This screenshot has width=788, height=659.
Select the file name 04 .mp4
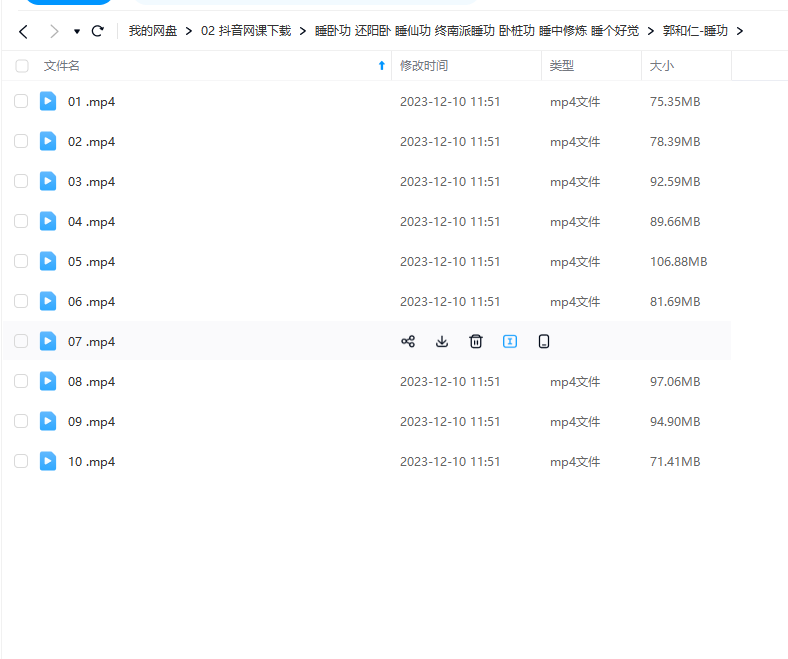[x=91, y=222]
